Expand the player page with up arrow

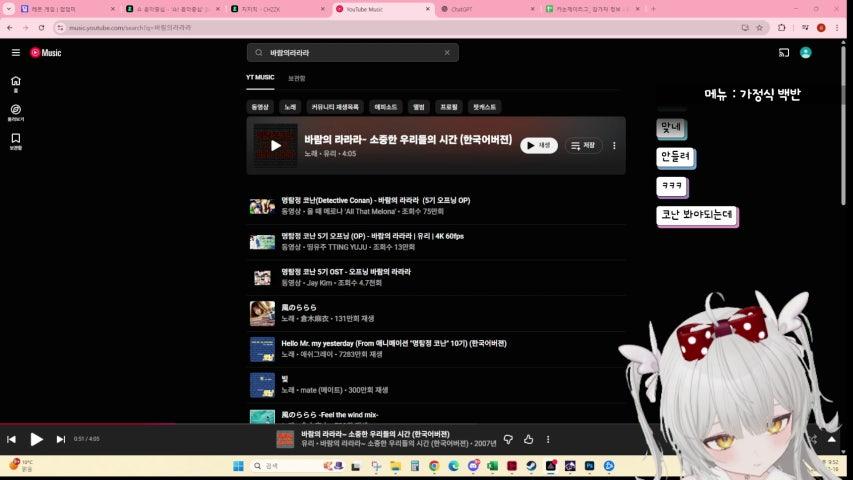pyautogui.click(x=832, y=439)
